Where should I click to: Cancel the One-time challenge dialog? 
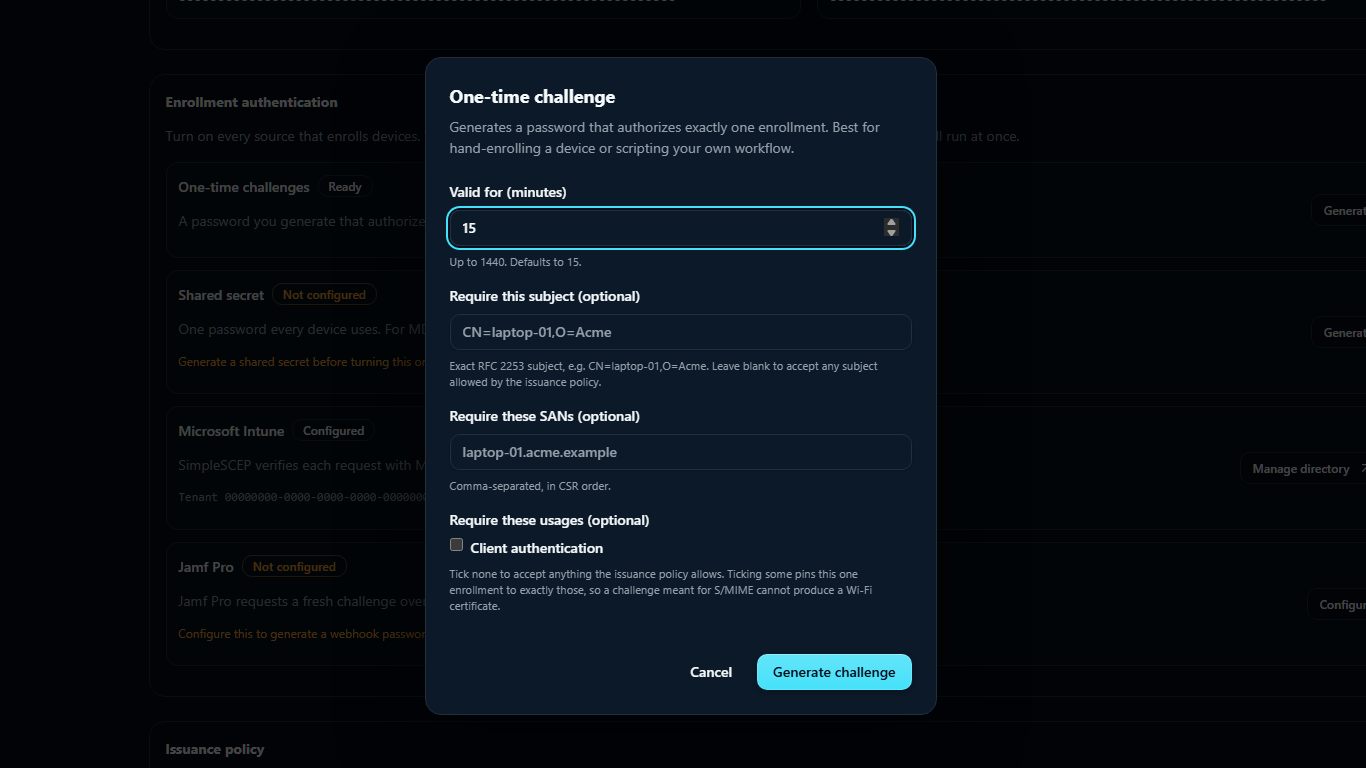[711, 672]
